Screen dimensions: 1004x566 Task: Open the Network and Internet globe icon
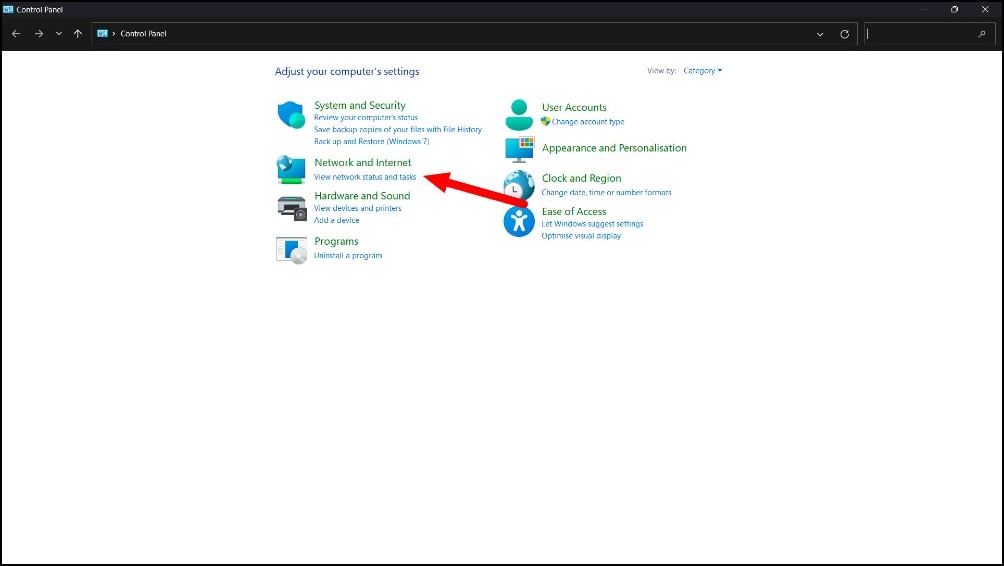point(291,170)
